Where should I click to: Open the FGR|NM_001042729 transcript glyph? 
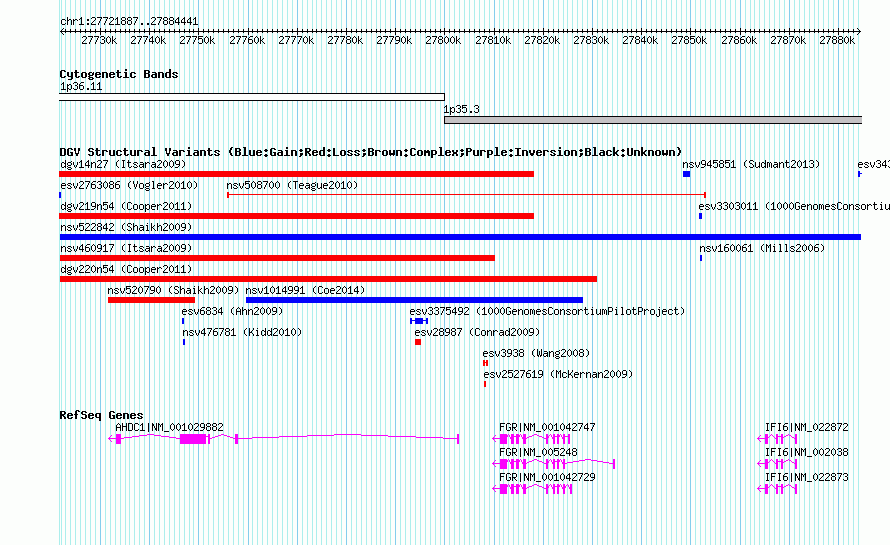click(x=532, y=489)
